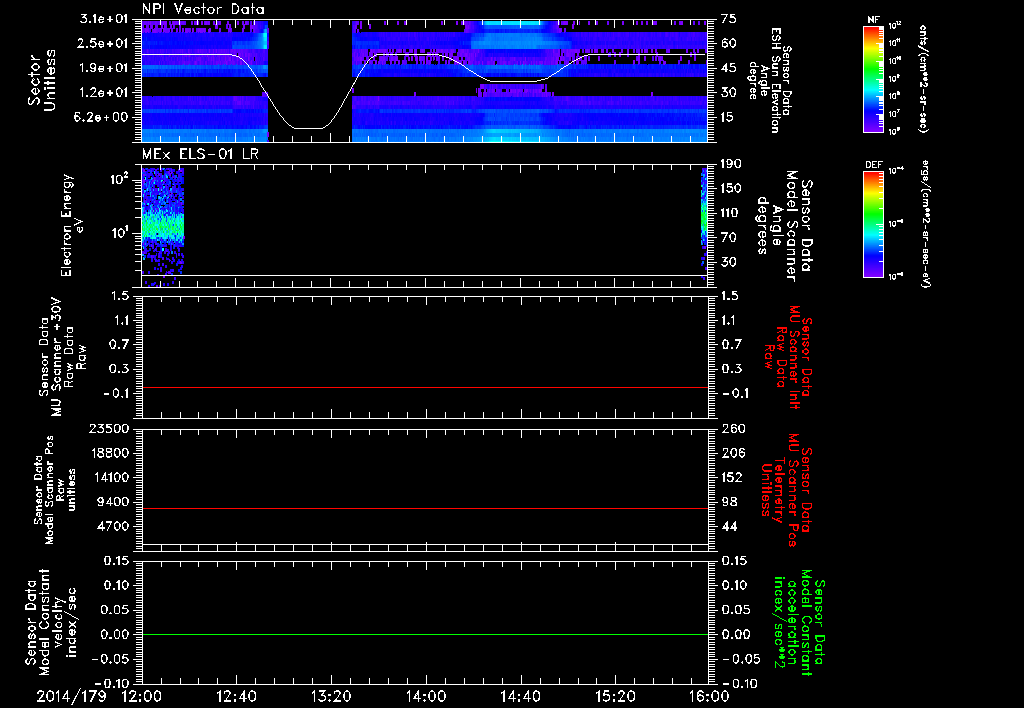Click the 9400 scanner position tick value
Screen dimensions: 1024x708
tap(112, 502)
